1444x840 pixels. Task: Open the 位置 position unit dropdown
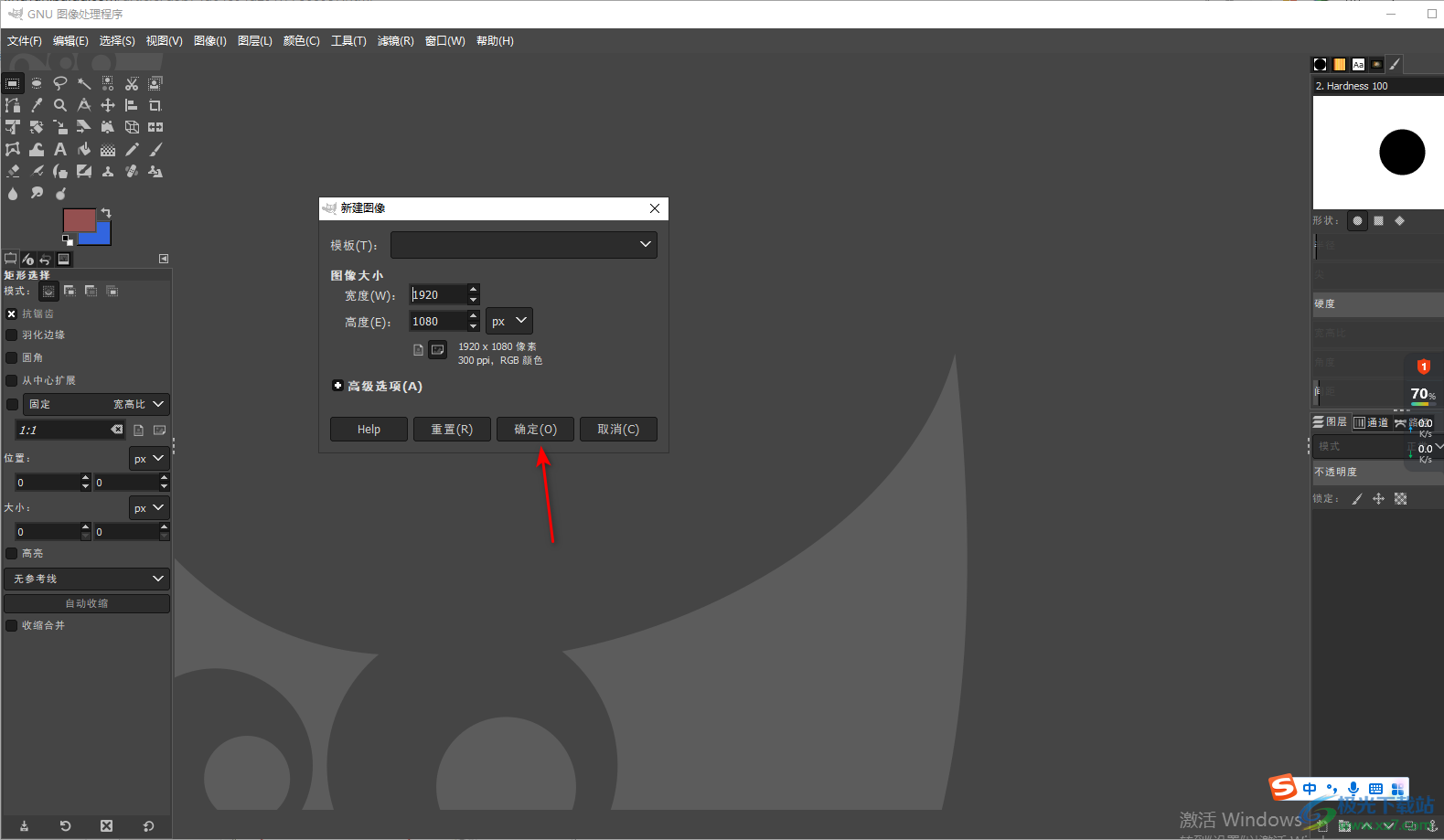pos(149,459)
